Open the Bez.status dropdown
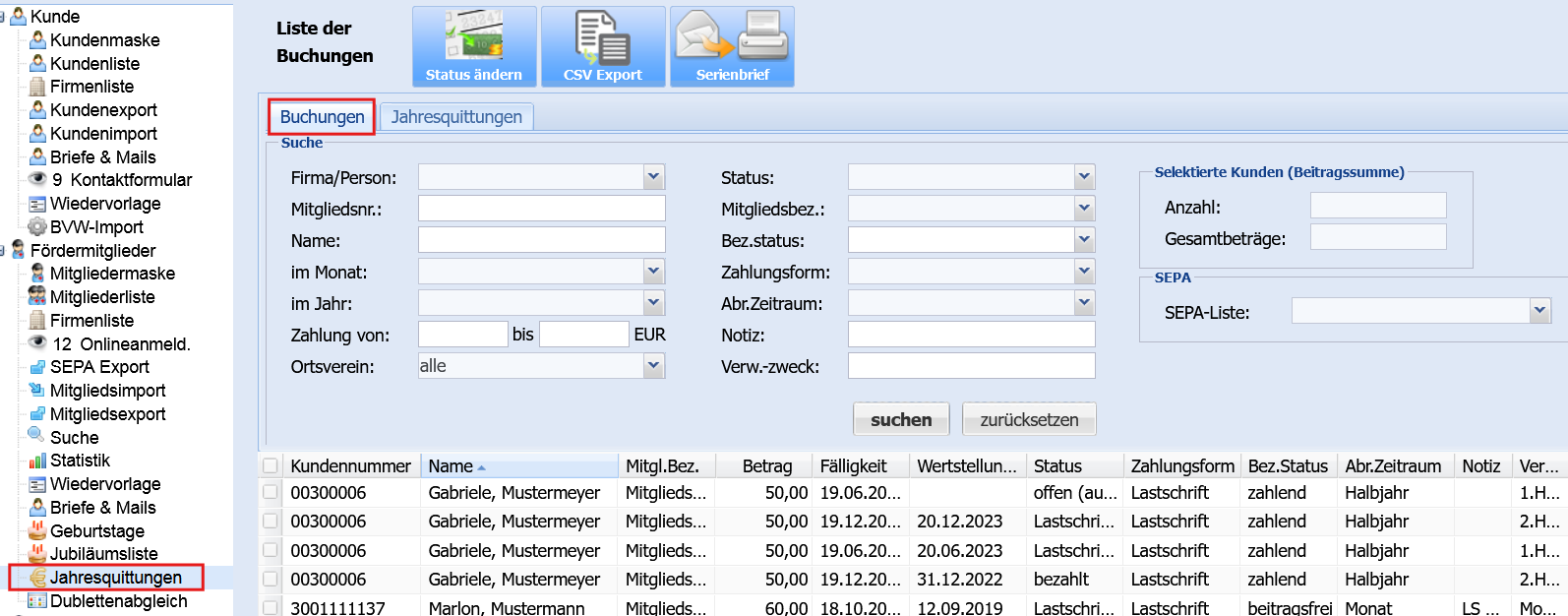1568x616 pixels. 1084,240
